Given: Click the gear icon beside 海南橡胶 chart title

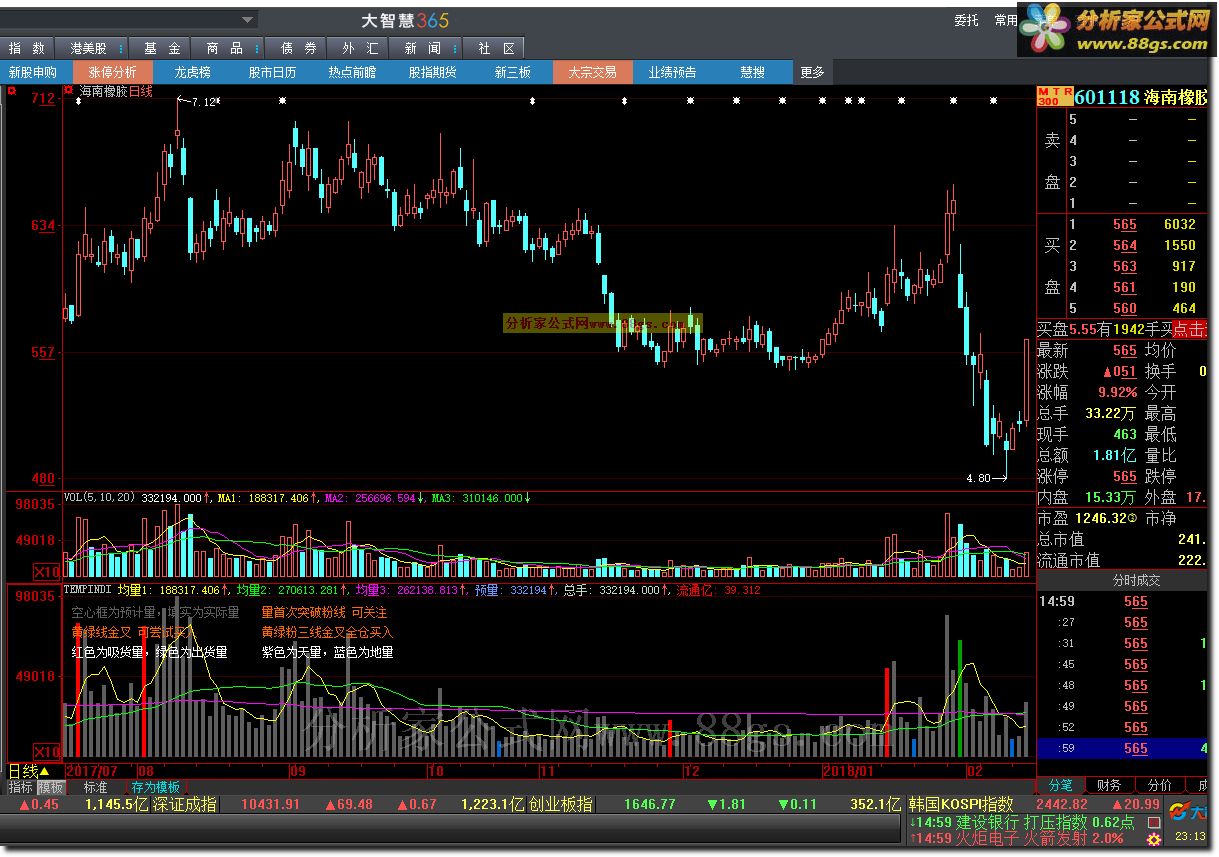Looking at the screenshot, I should 69,91.
